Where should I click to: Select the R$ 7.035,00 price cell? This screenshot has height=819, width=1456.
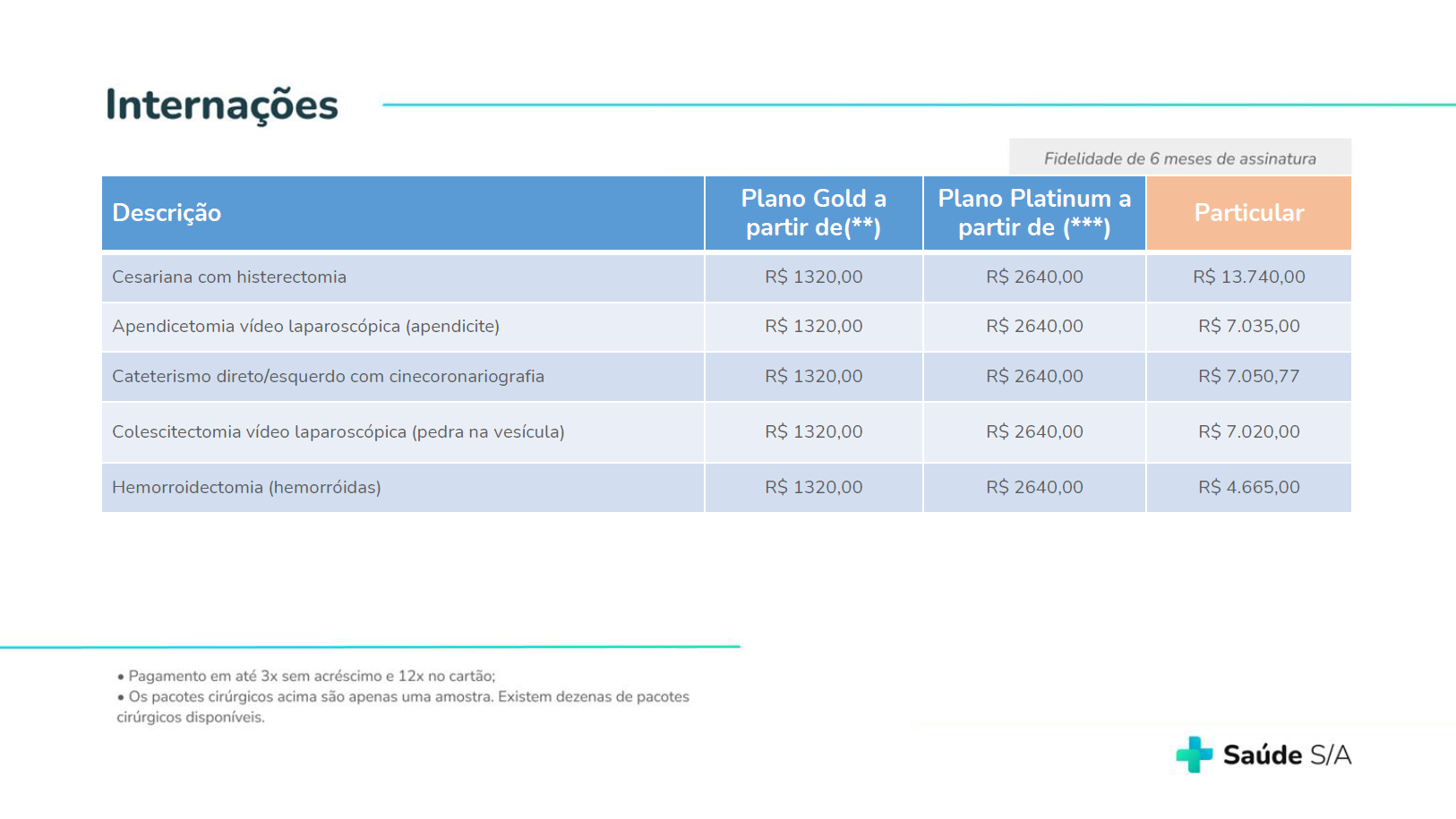[1248, 327]
